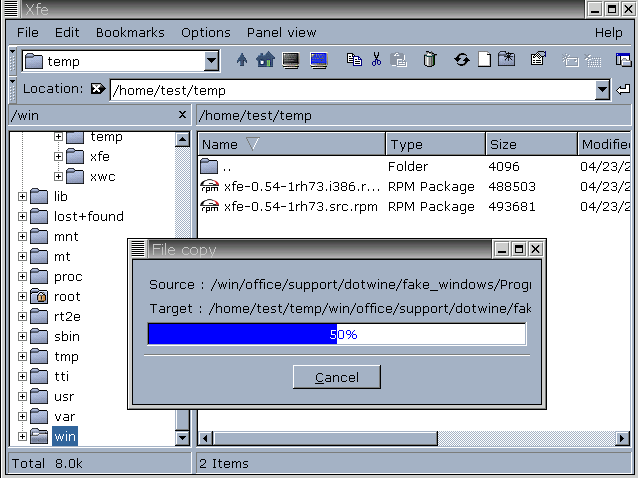Cancel the file copy operation
The image size is (638, 478).
coord(337,377)
